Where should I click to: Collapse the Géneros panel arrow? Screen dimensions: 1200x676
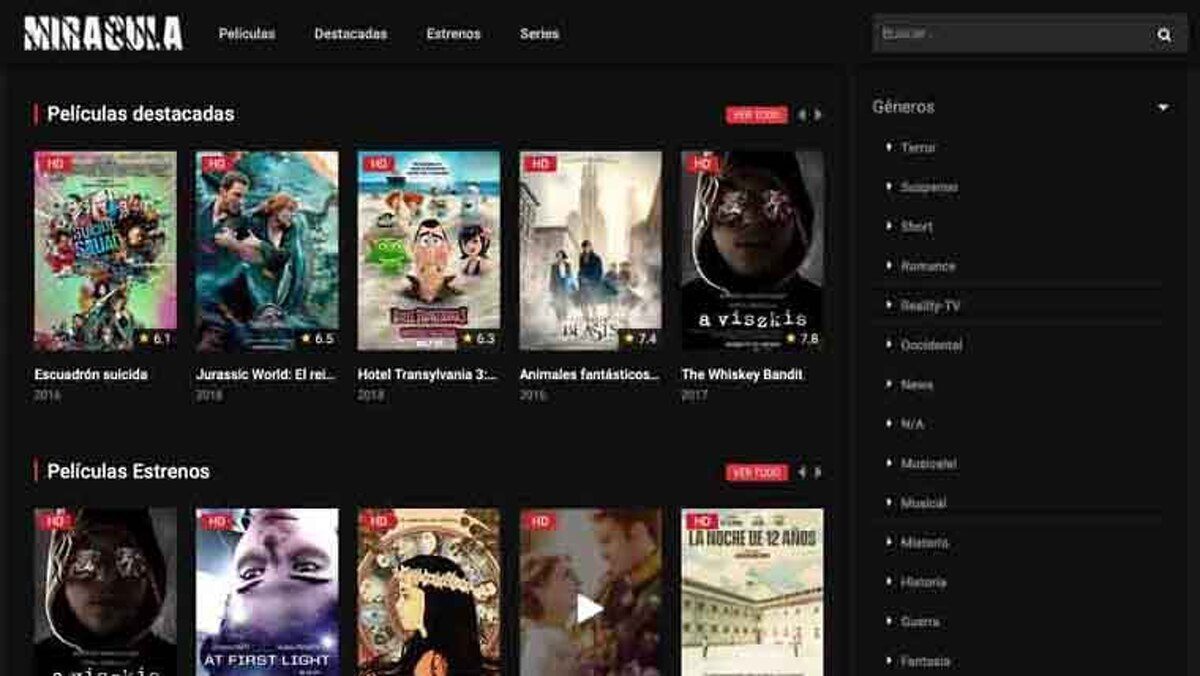[1163, 107]
